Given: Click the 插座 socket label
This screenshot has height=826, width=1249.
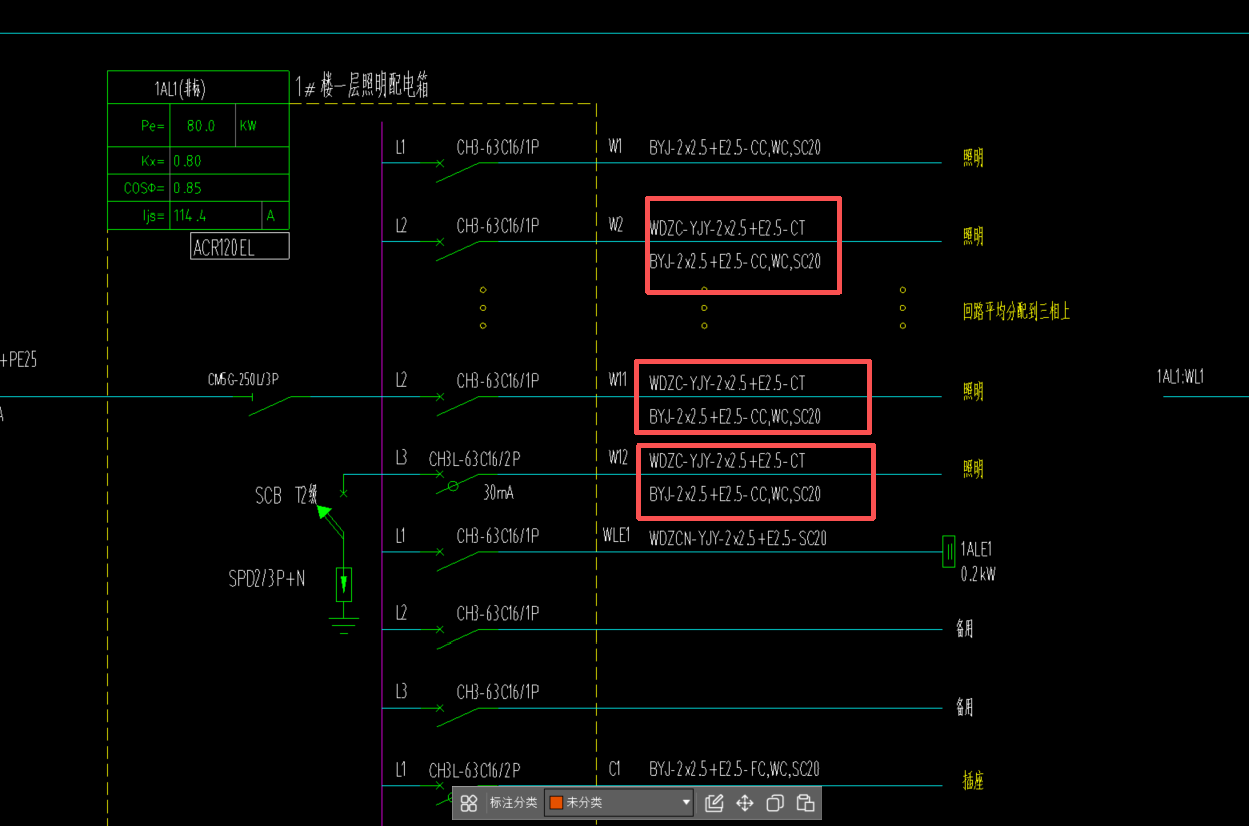Looking at the screenshot, I should point(973,782).
